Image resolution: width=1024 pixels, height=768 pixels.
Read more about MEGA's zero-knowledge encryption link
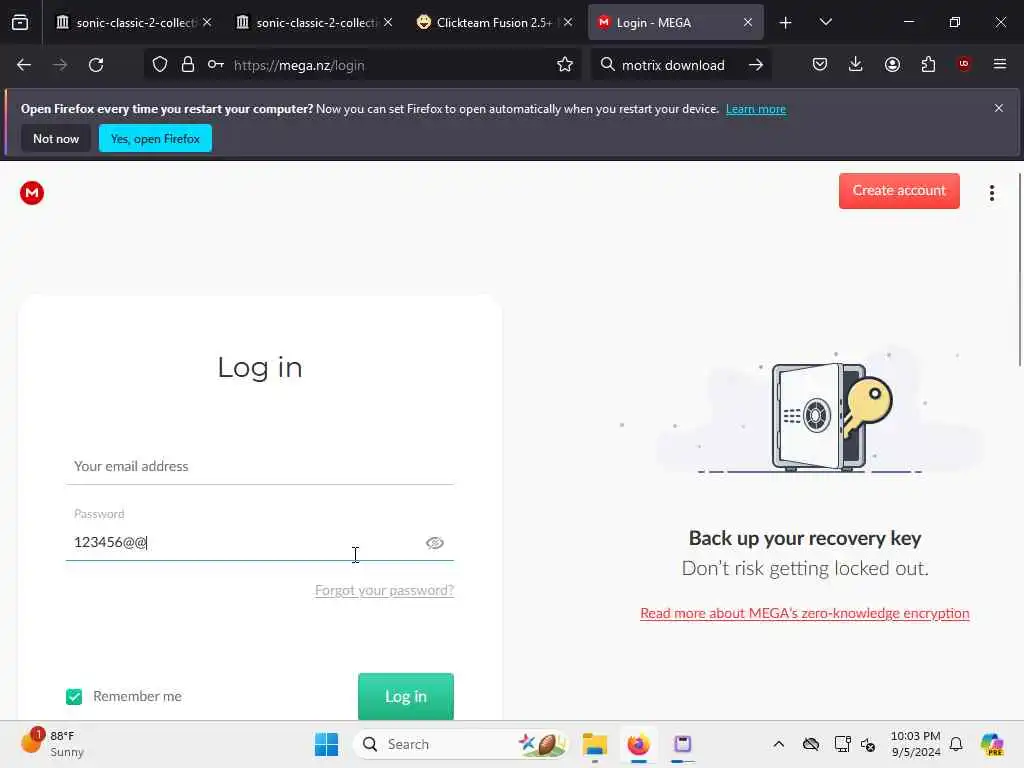pyautogui.click(x=805, y=613)
